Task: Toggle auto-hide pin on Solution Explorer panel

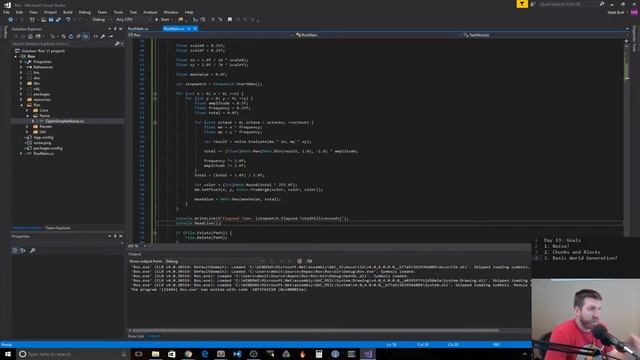Action: pyautogui.click(x=115, y=29)
